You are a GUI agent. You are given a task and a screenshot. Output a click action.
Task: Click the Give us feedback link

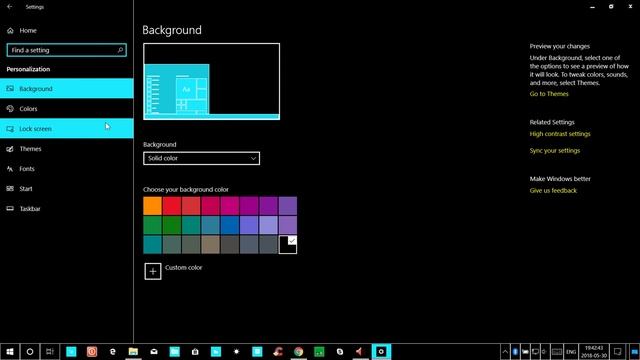(x=553, y=191)
